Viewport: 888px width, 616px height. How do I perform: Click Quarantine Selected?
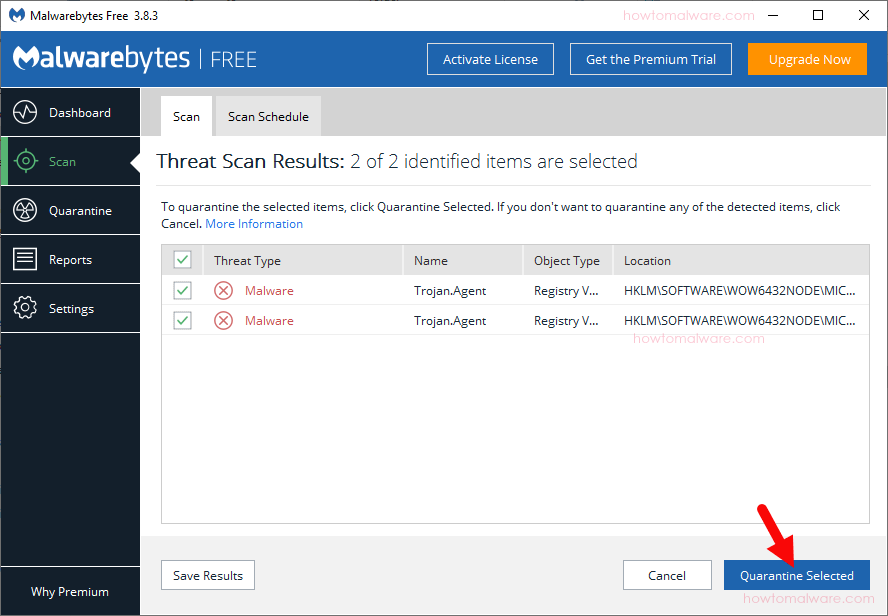(x=796, y=575)
